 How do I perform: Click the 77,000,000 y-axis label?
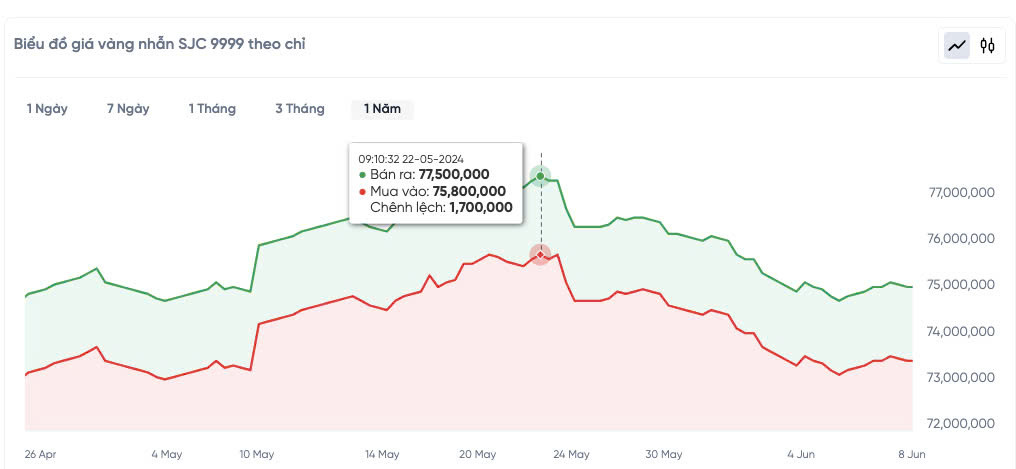[x=961, y=192]
